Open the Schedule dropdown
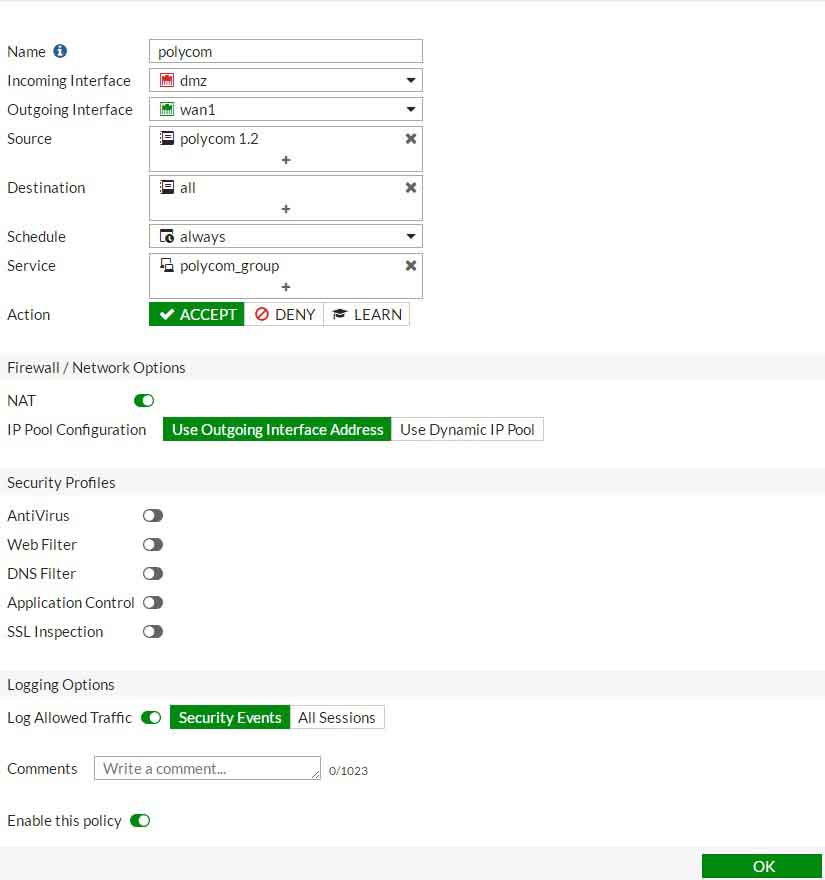 coord(411,236)
